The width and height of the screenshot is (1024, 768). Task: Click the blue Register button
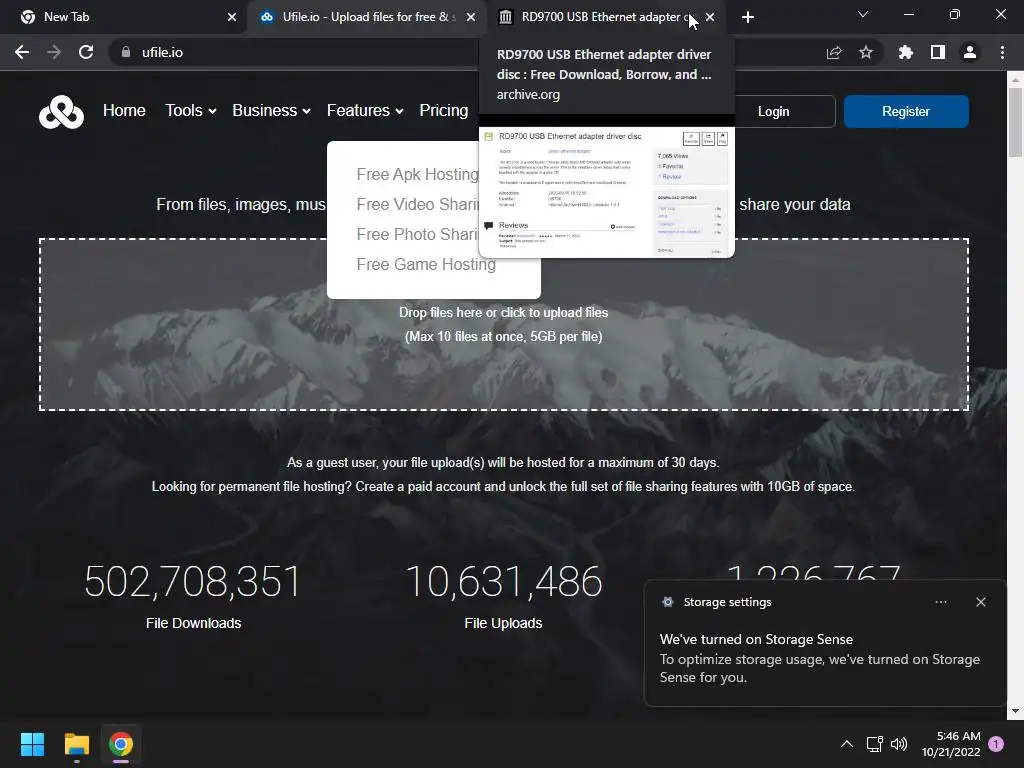[x=906, y=112]
